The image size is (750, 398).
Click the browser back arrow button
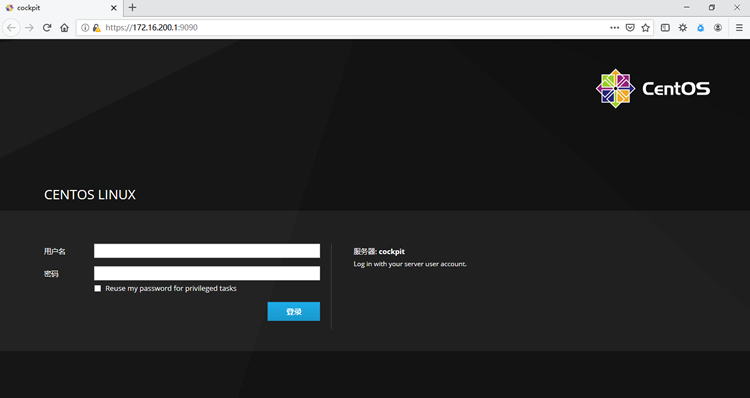coord(11,28)
